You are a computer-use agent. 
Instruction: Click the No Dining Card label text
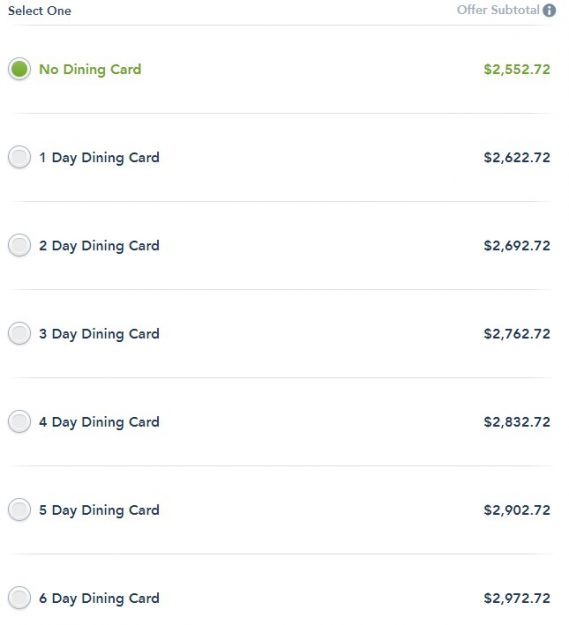point(90,69)
